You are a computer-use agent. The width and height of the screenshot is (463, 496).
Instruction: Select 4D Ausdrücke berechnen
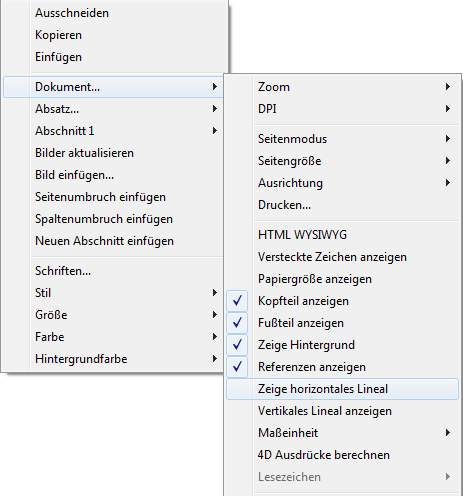(342, 455)
